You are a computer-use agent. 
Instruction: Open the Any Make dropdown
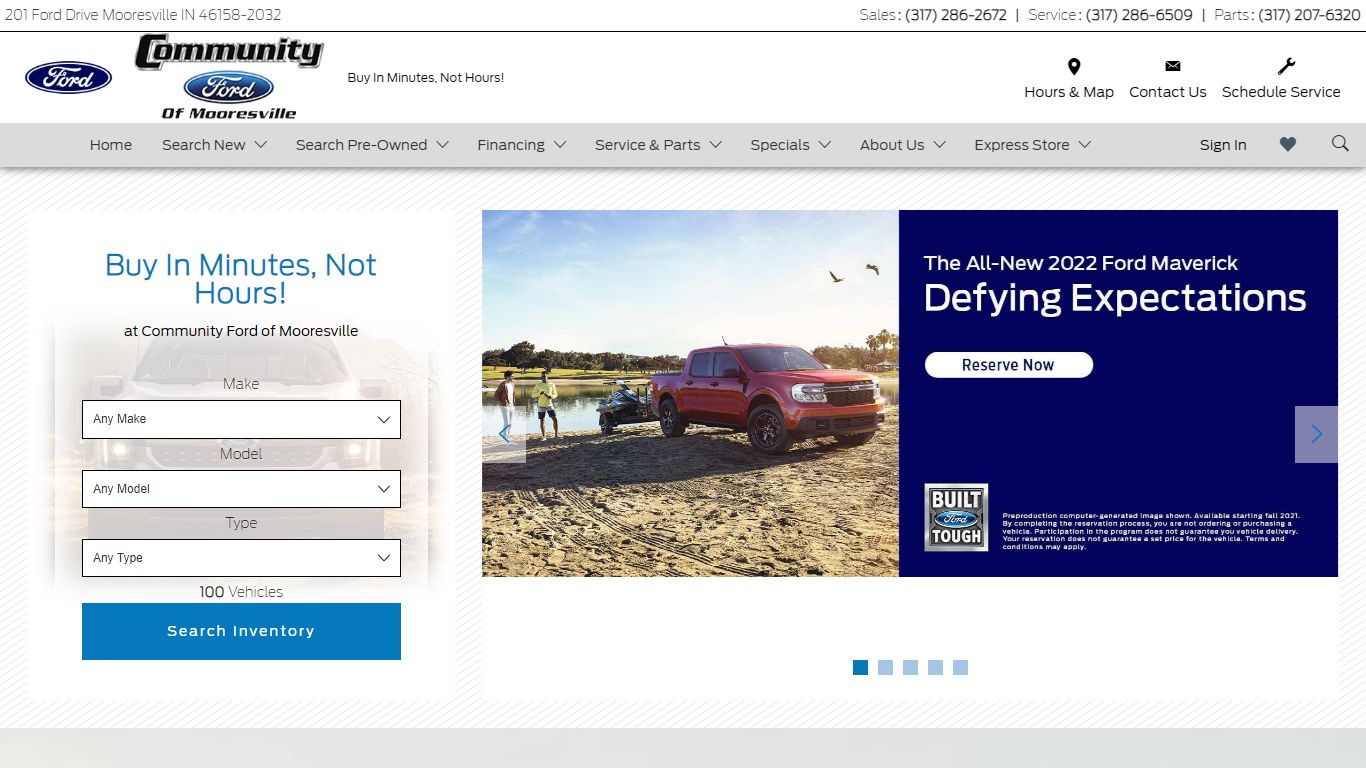[x=241, y=420]
